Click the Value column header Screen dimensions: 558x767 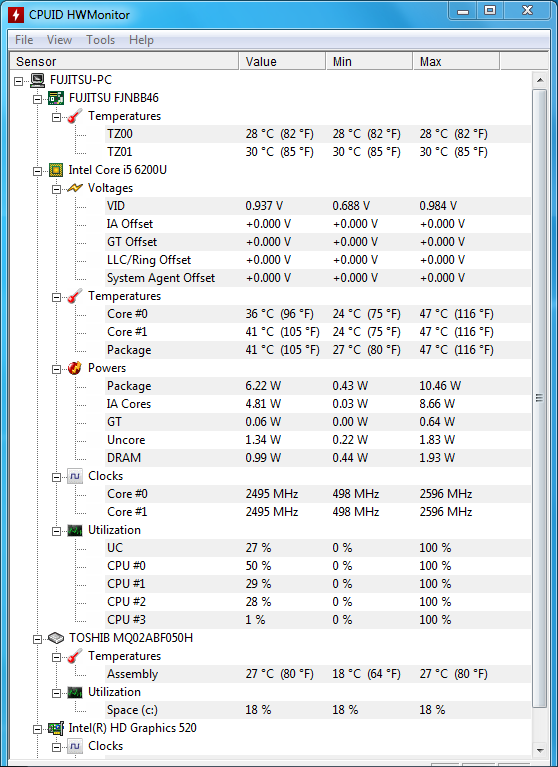click(282, 62)
